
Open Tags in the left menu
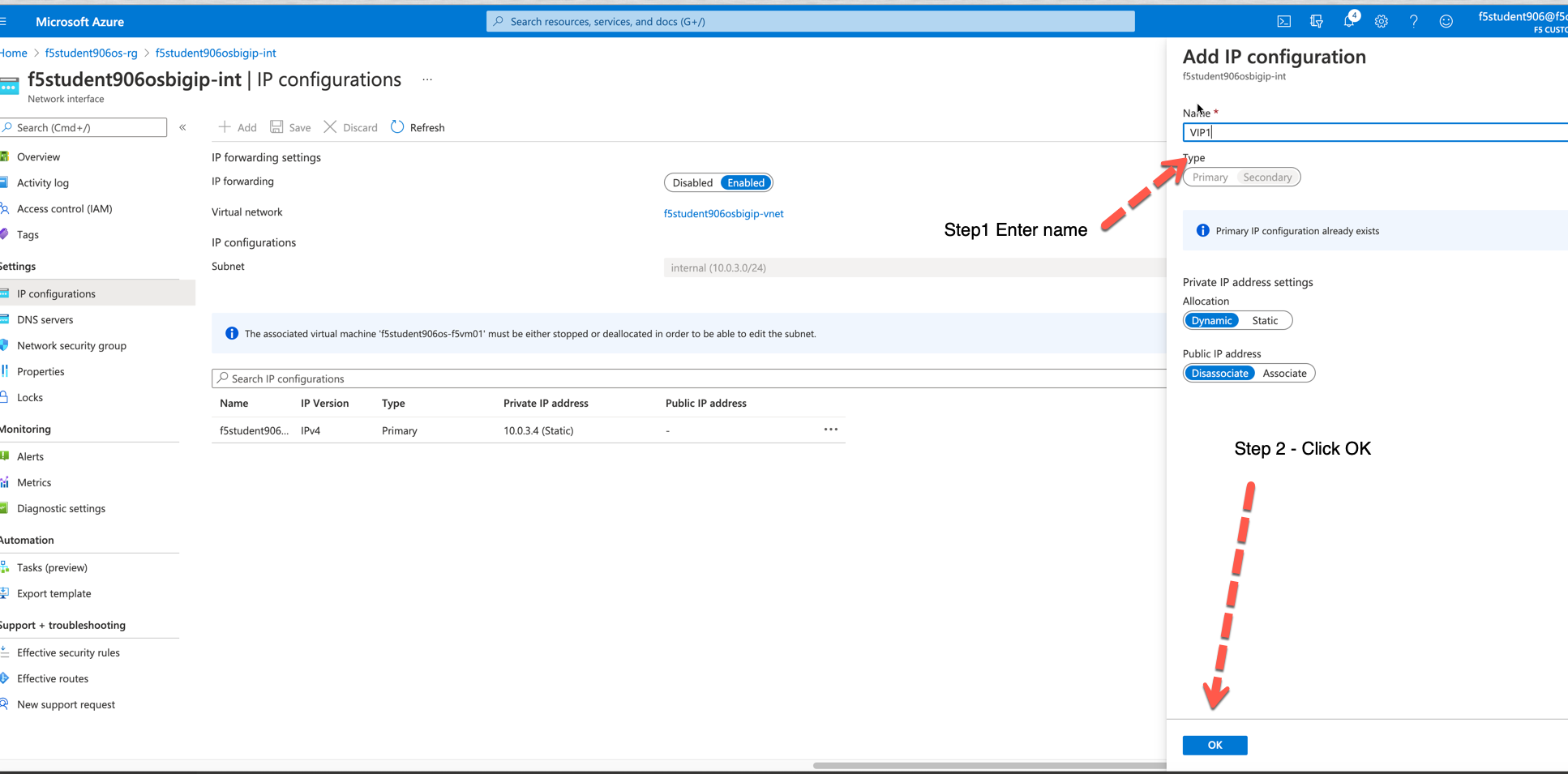coord(28,234)
